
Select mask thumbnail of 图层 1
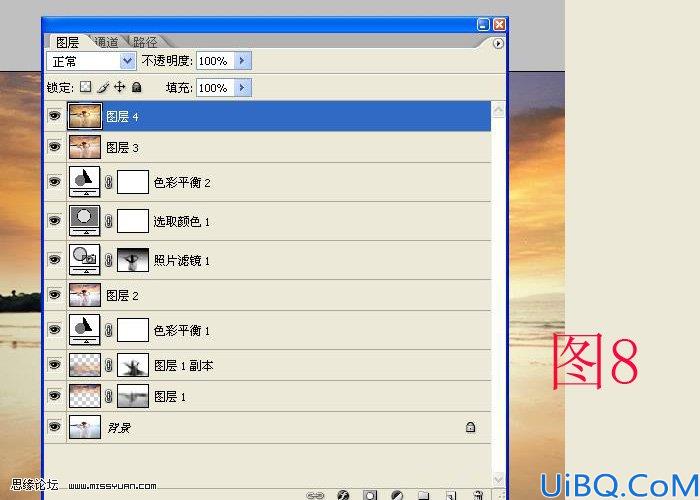(133, 396)
